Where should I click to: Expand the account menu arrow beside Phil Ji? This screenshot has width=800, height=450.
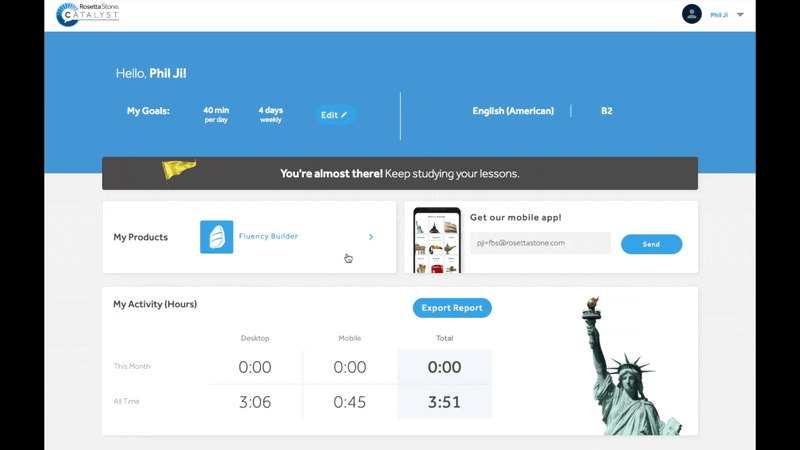(x=740, y=15)
